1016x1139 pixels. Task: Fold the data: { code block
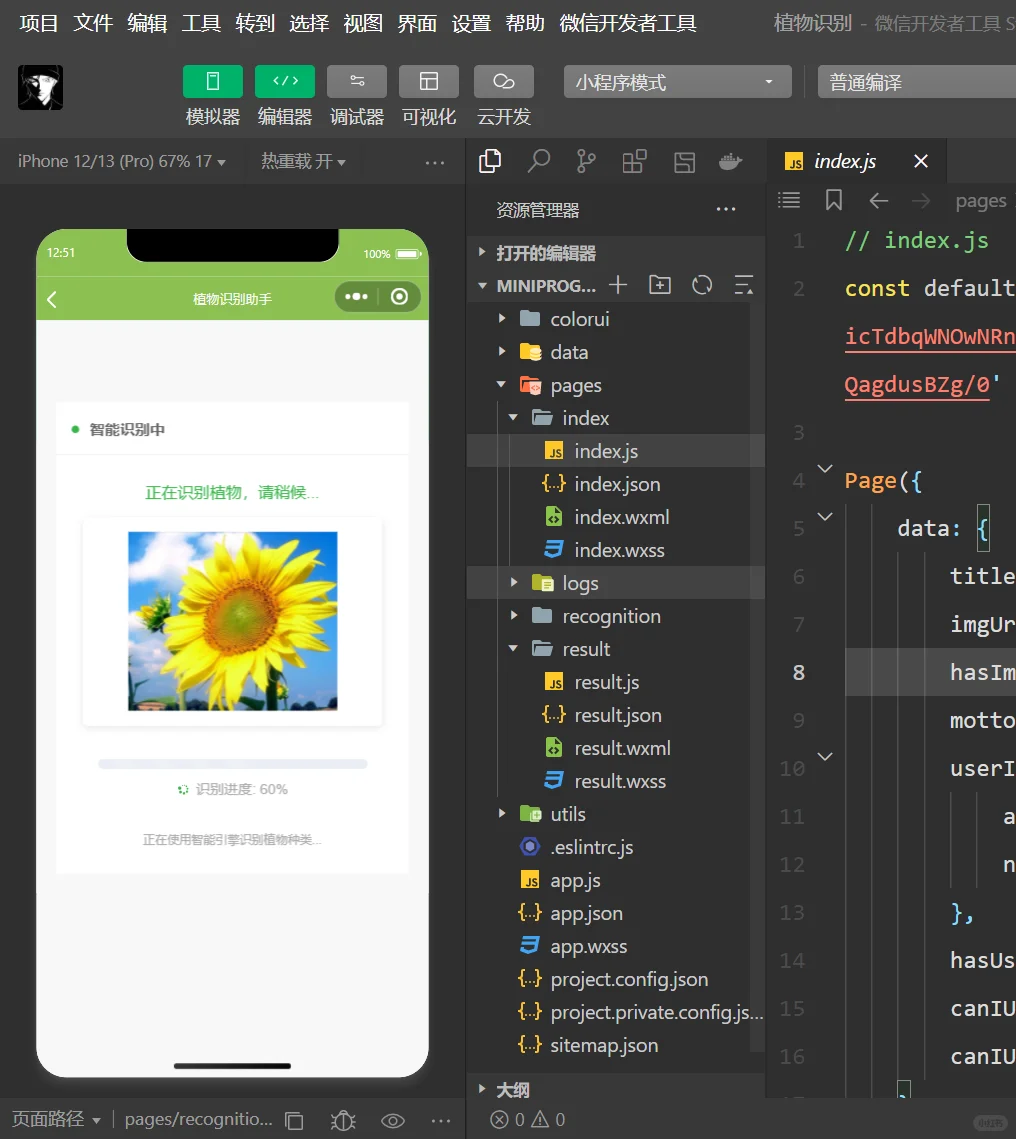825,516
